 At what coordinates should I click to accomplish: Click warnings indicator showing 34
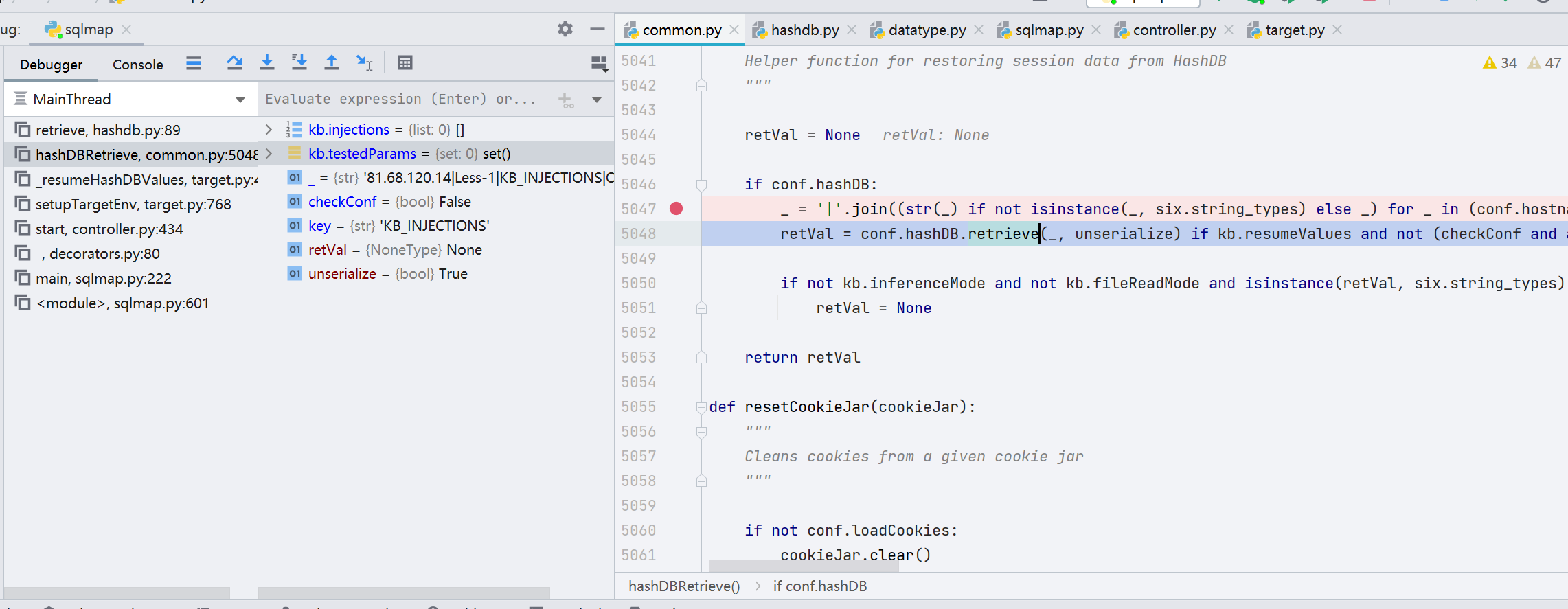(1499, 62)
